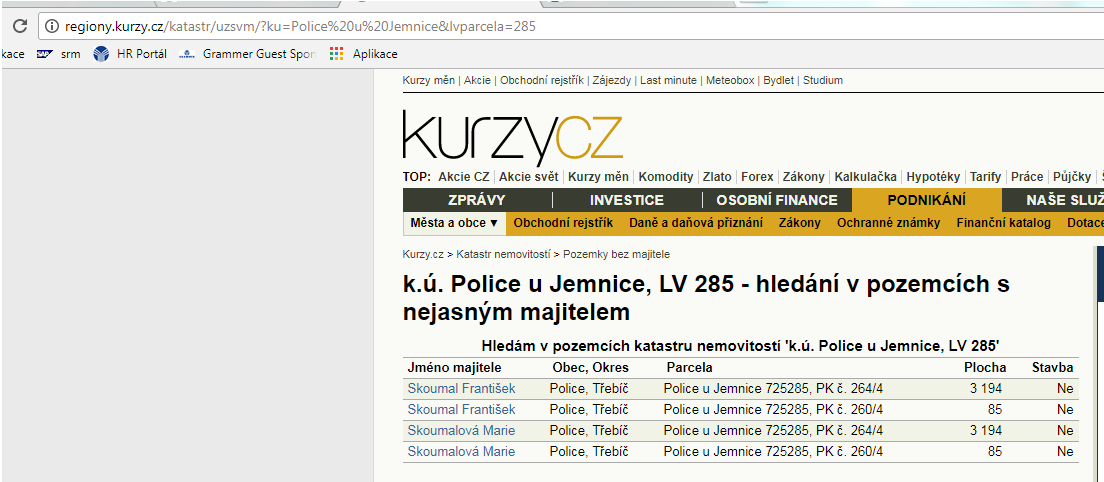Open the HR Portál bookmark

click(130, 54)
